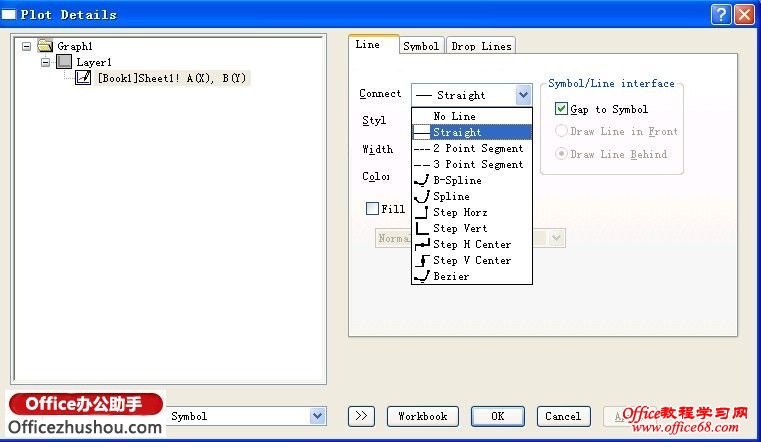Toggle the Gap to Symbol checkbox
The image size is (761, 442).
click(x=561, y=109)
